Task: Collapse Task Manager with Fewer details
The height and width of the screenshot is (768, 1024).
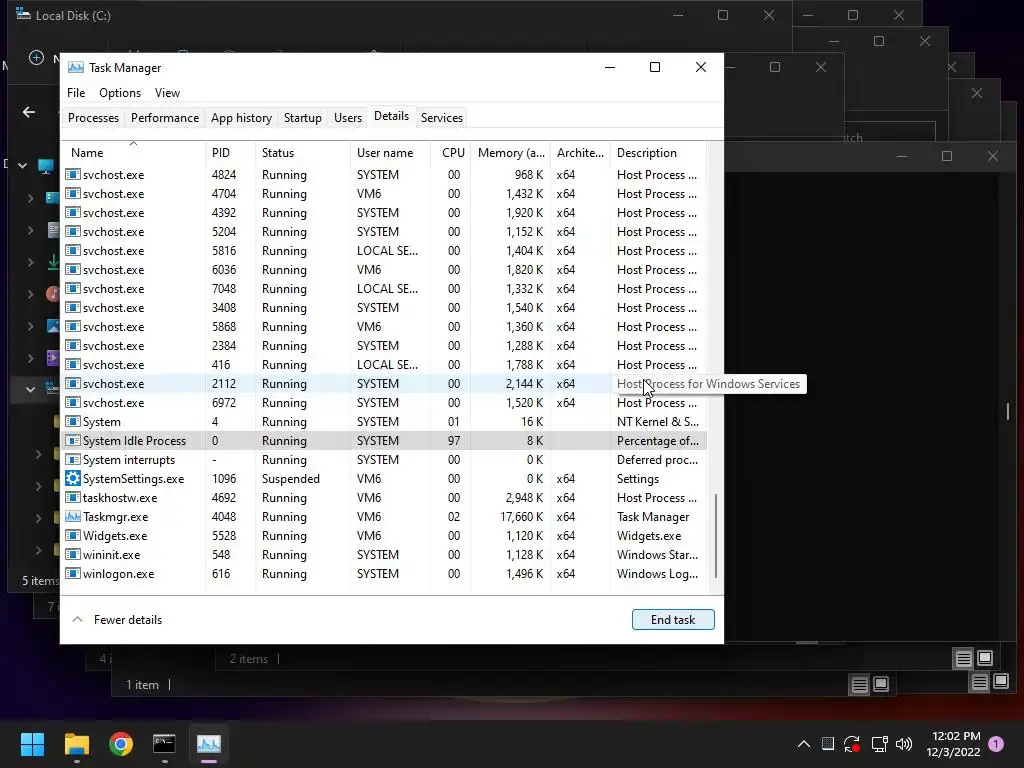Action: 117,620
